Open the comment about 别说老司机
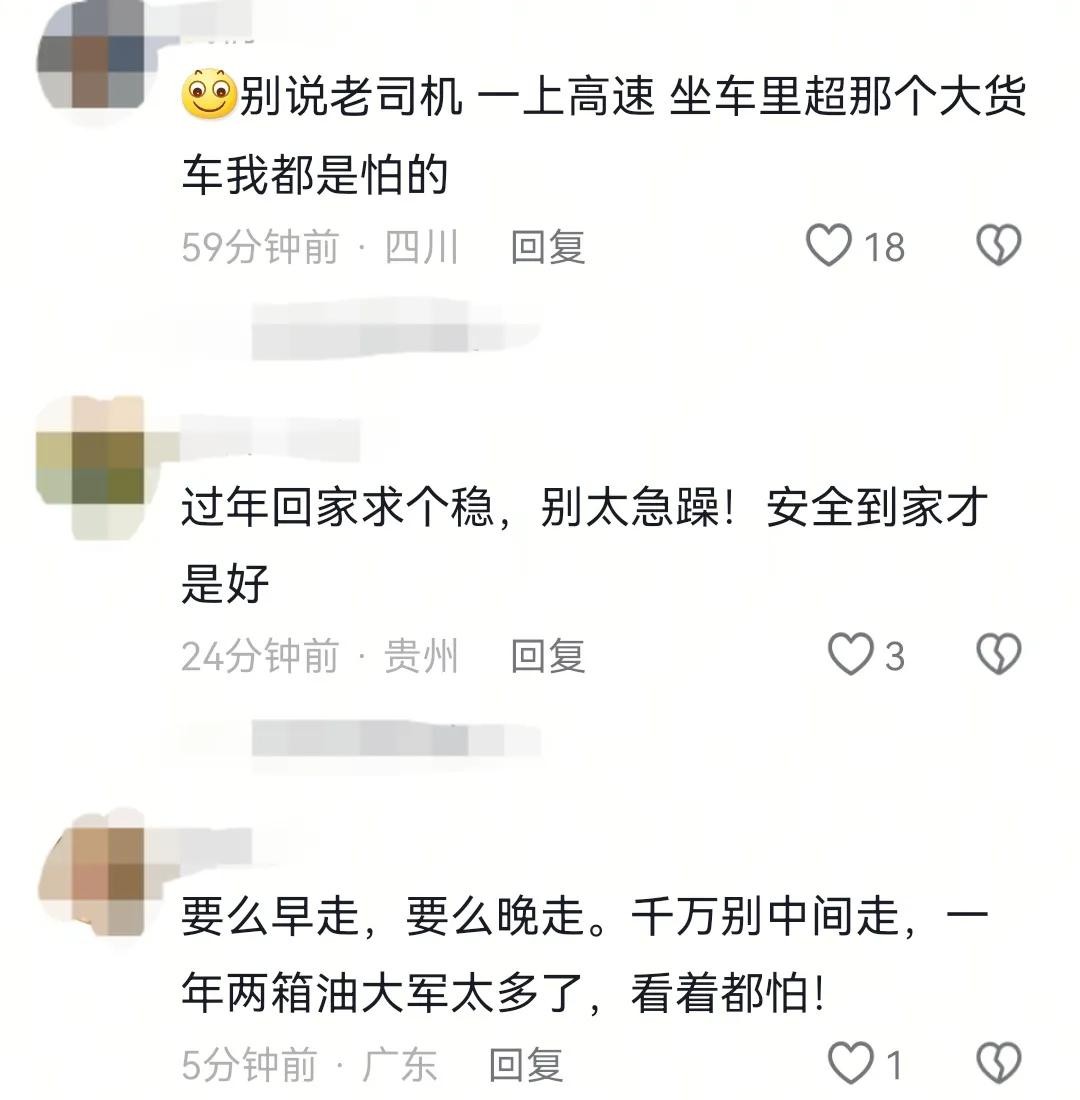The width and height of the screenshot is (1080, 1100). coord(604,135)
